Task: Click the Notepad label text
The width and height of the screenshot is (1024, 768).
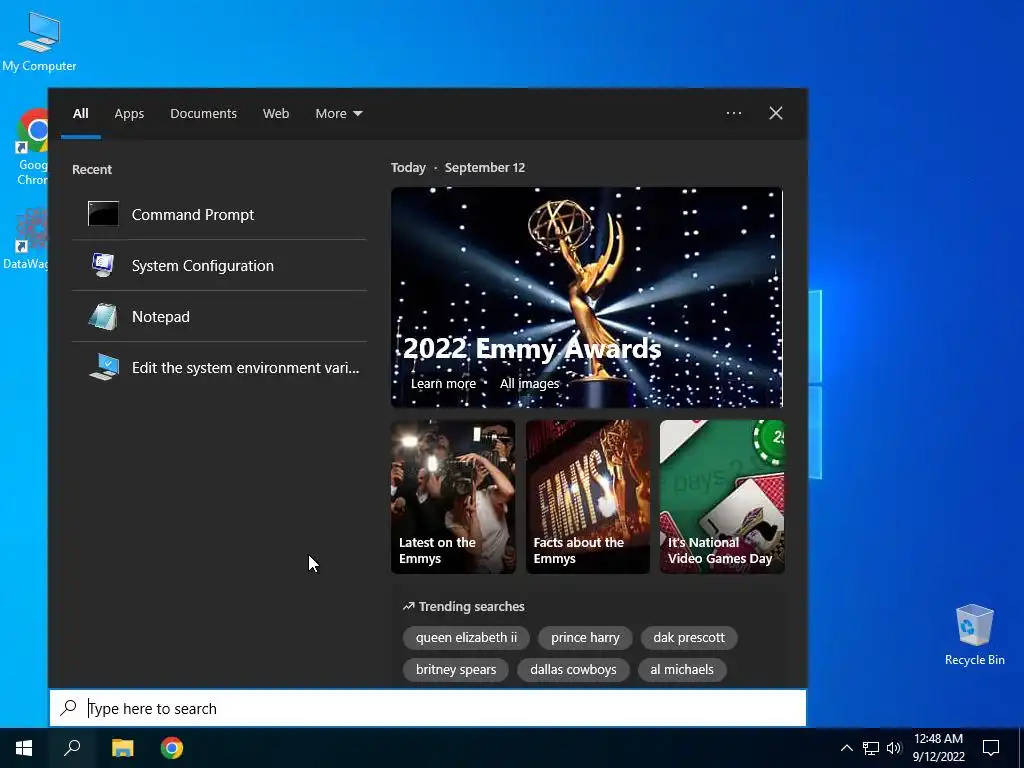Action: pyautogui.click(x=161, y=317)
